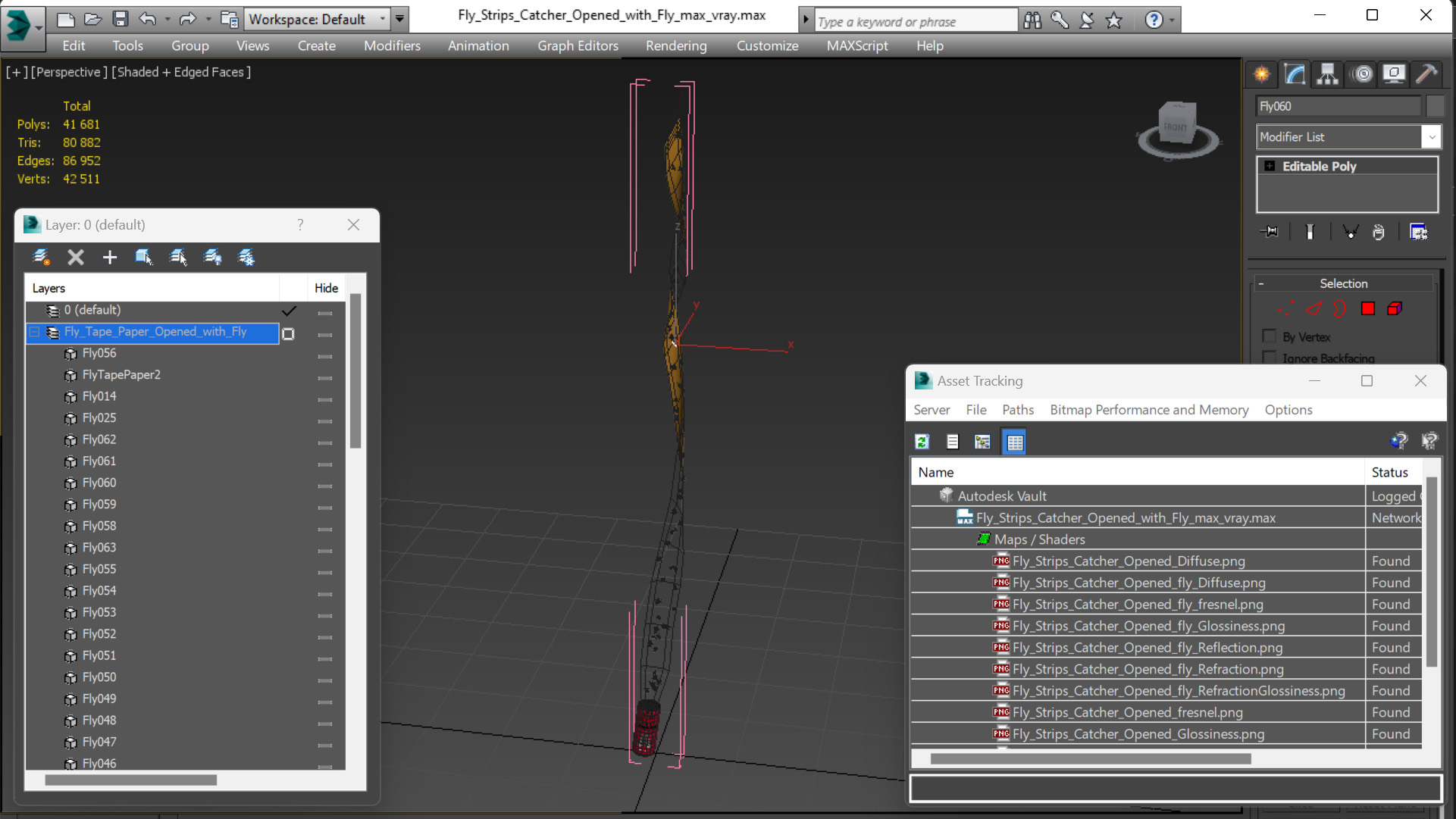The image size is (1456, 819).
Task: Open the Modifier List dropdown
Action: [1431, 137]
